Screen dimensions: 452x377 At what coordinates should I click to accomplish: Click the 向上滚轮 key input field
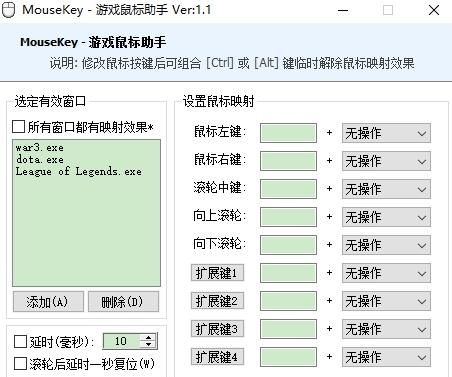coord(288,217)
